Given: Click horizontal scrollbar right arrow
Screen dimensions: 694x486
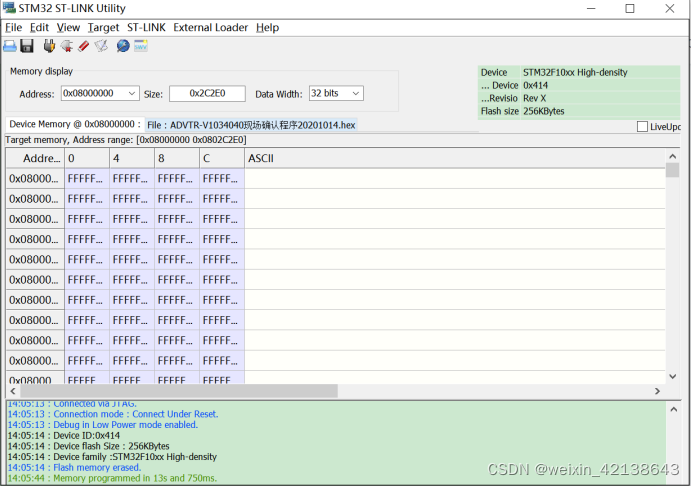Looking at the screenshot, I should [657, 391].
